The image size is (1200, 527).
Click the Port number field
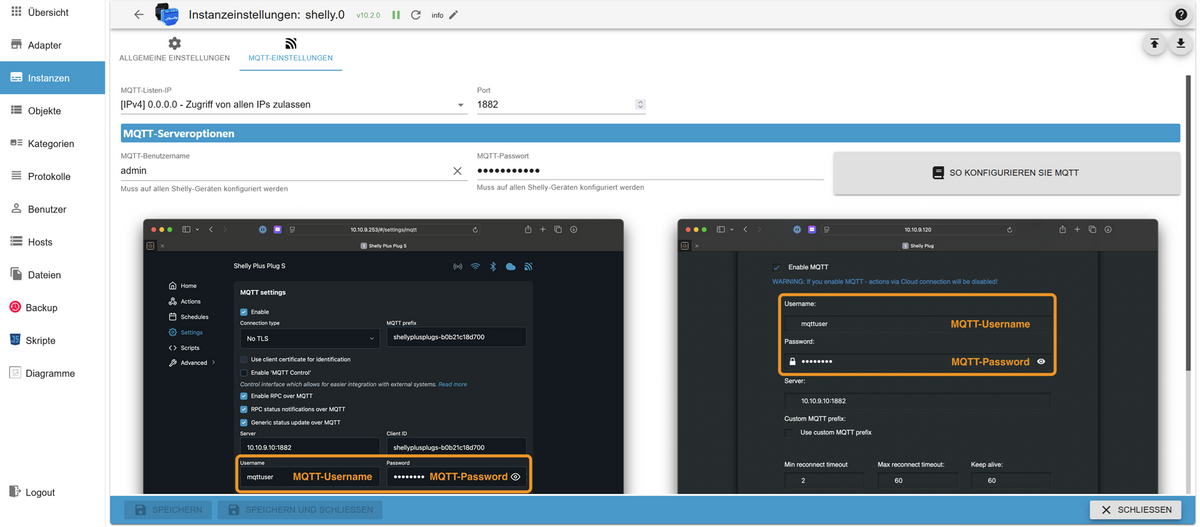click(x=555, y=104)
